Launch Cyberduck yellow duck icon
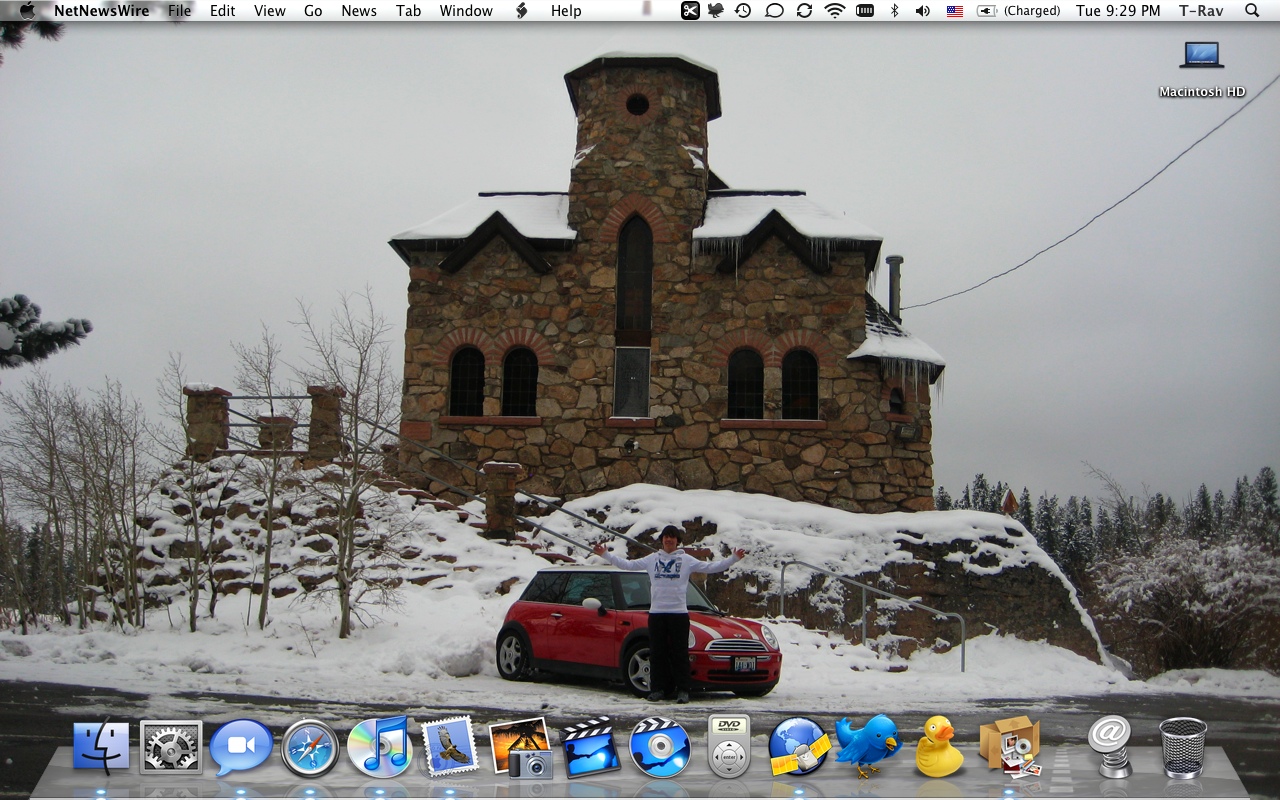This screenshot has width=1280, height=800. click(x=939, y=747)
